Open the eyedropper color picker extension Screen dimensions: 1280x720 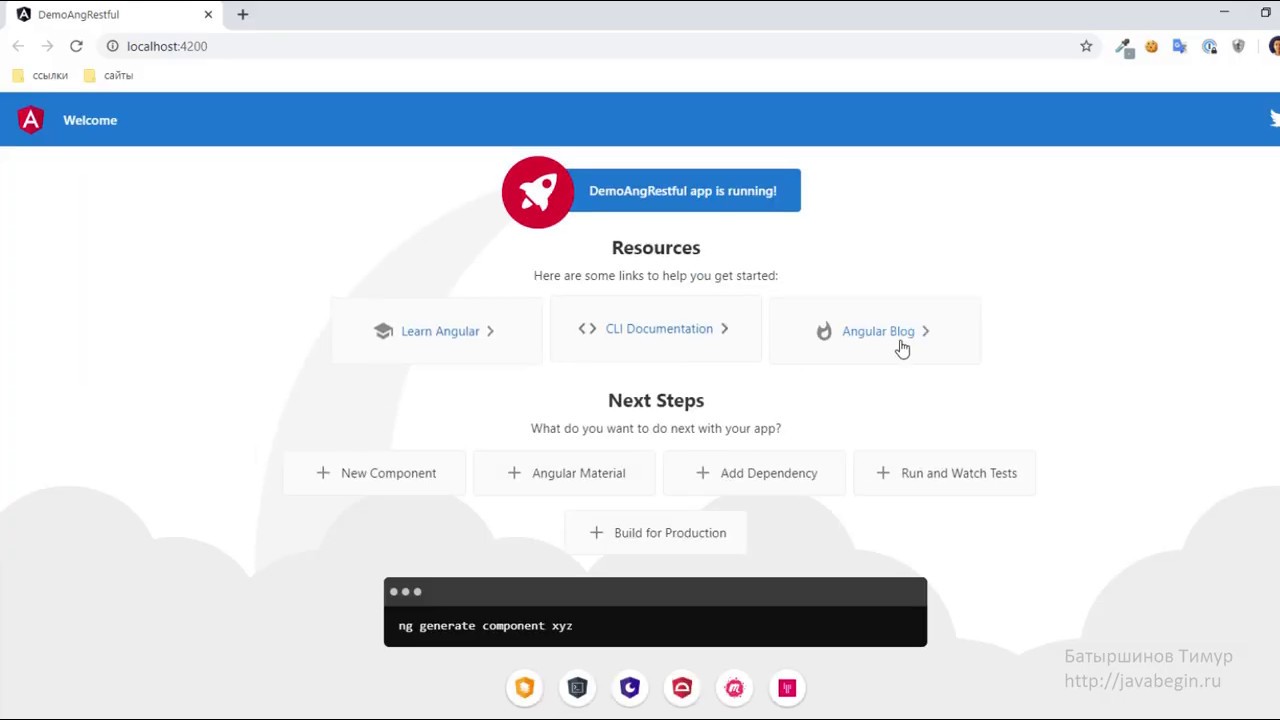(x=1124, y=46)
